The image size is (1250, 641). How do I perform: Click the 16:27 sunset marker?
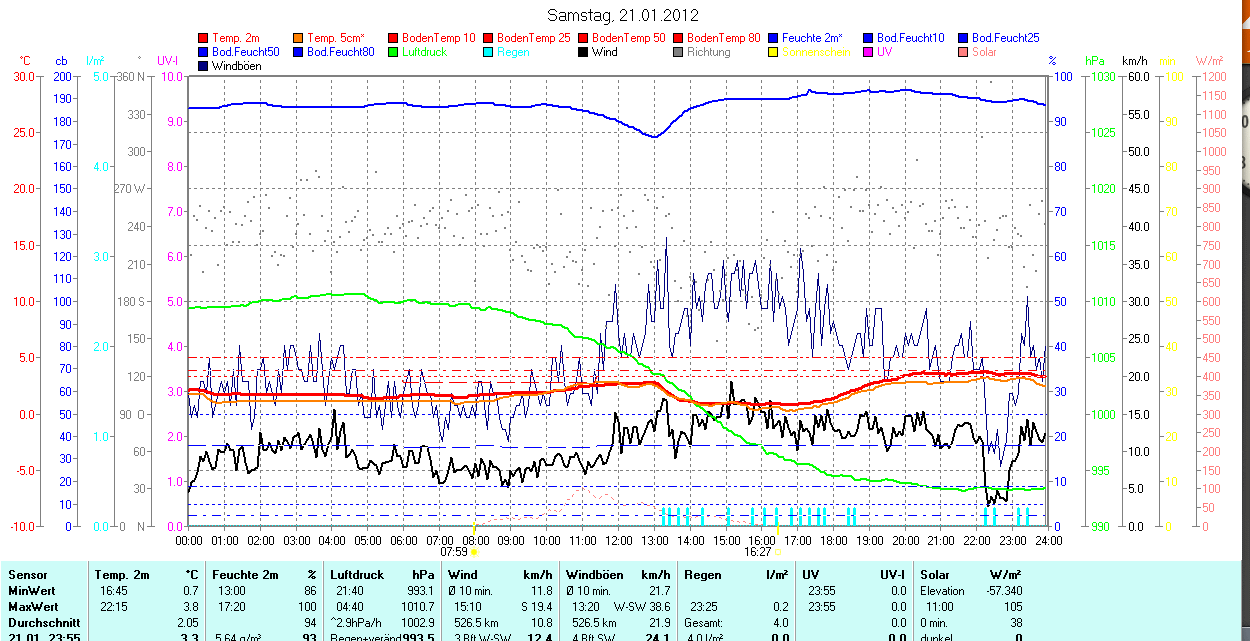758,551
